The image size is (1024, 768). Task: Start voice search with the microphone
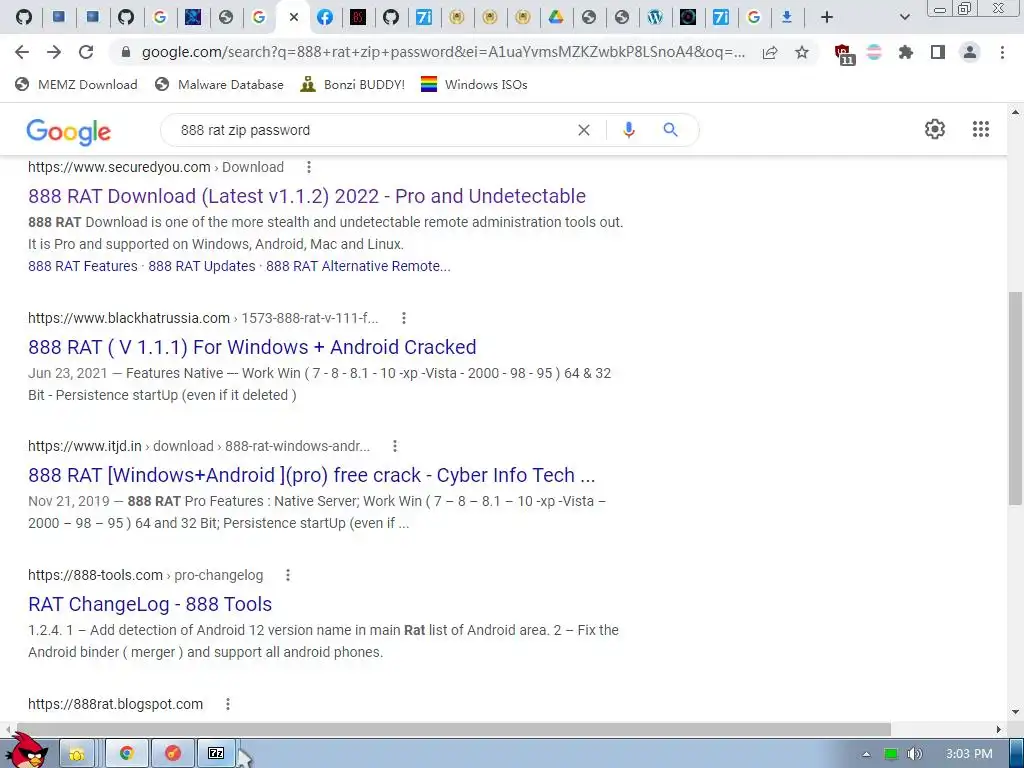coord(629,130)
